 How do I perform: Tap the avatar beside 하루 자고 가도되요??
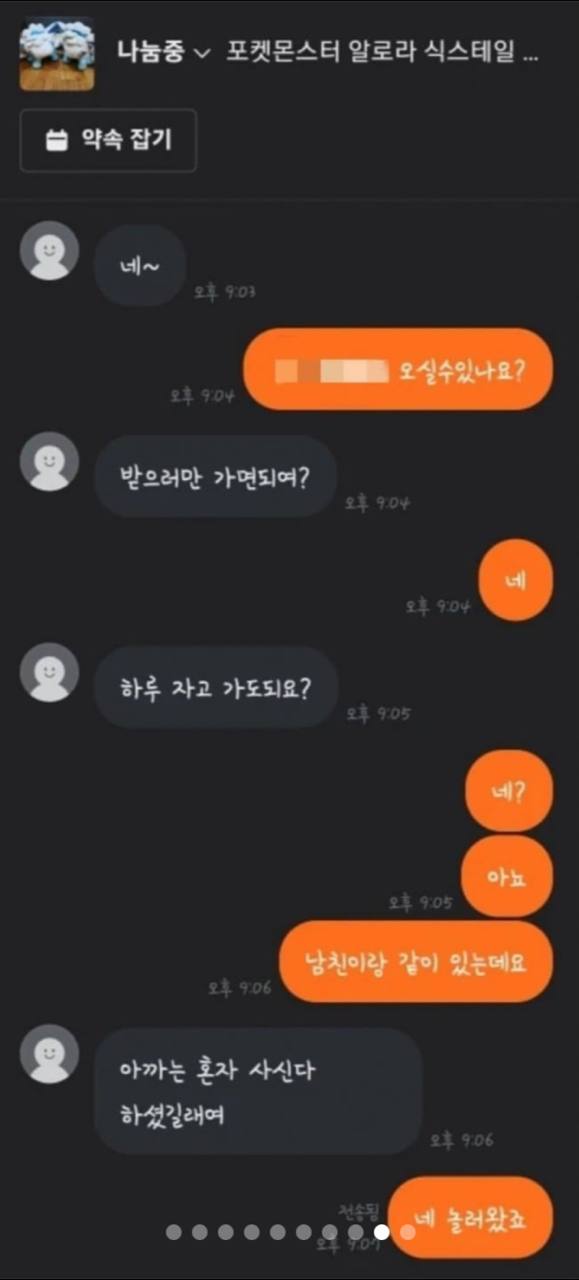(x=50, y=672)
